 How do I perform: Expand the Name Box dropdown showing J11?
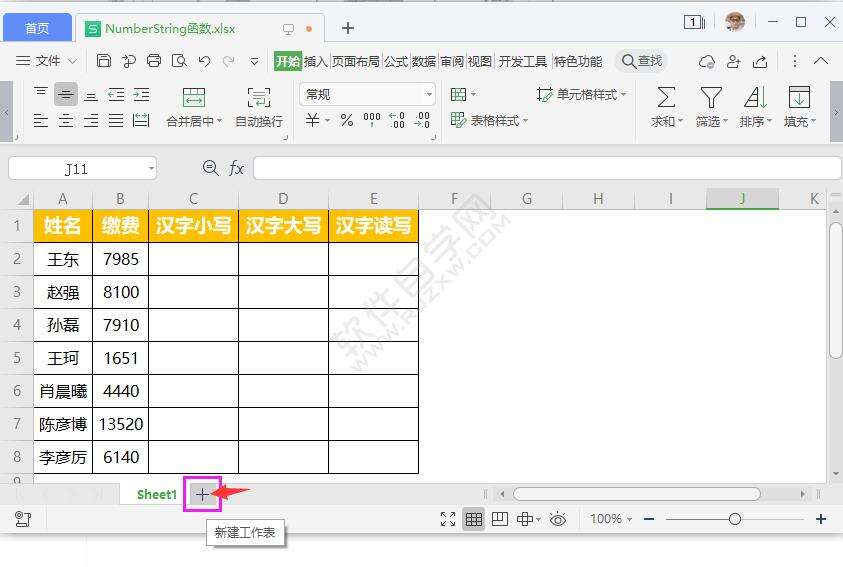151,169
